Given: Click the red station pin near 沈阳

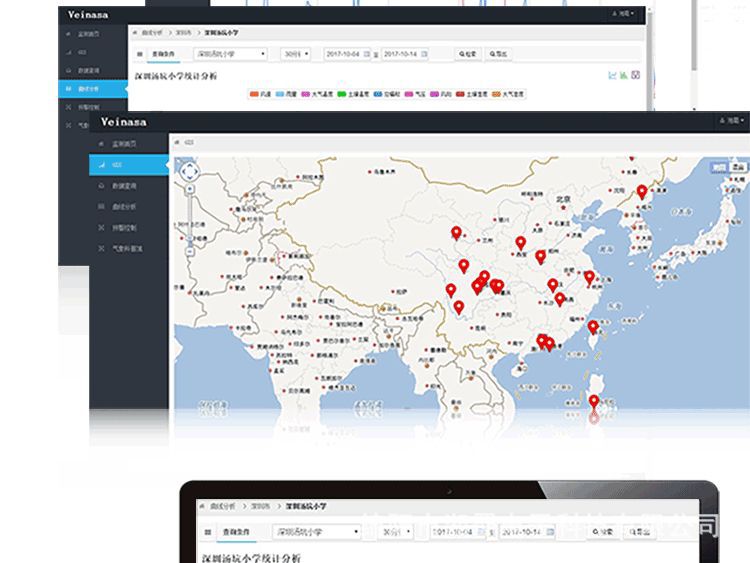Looking at the screenshot, I should [642, 192].
